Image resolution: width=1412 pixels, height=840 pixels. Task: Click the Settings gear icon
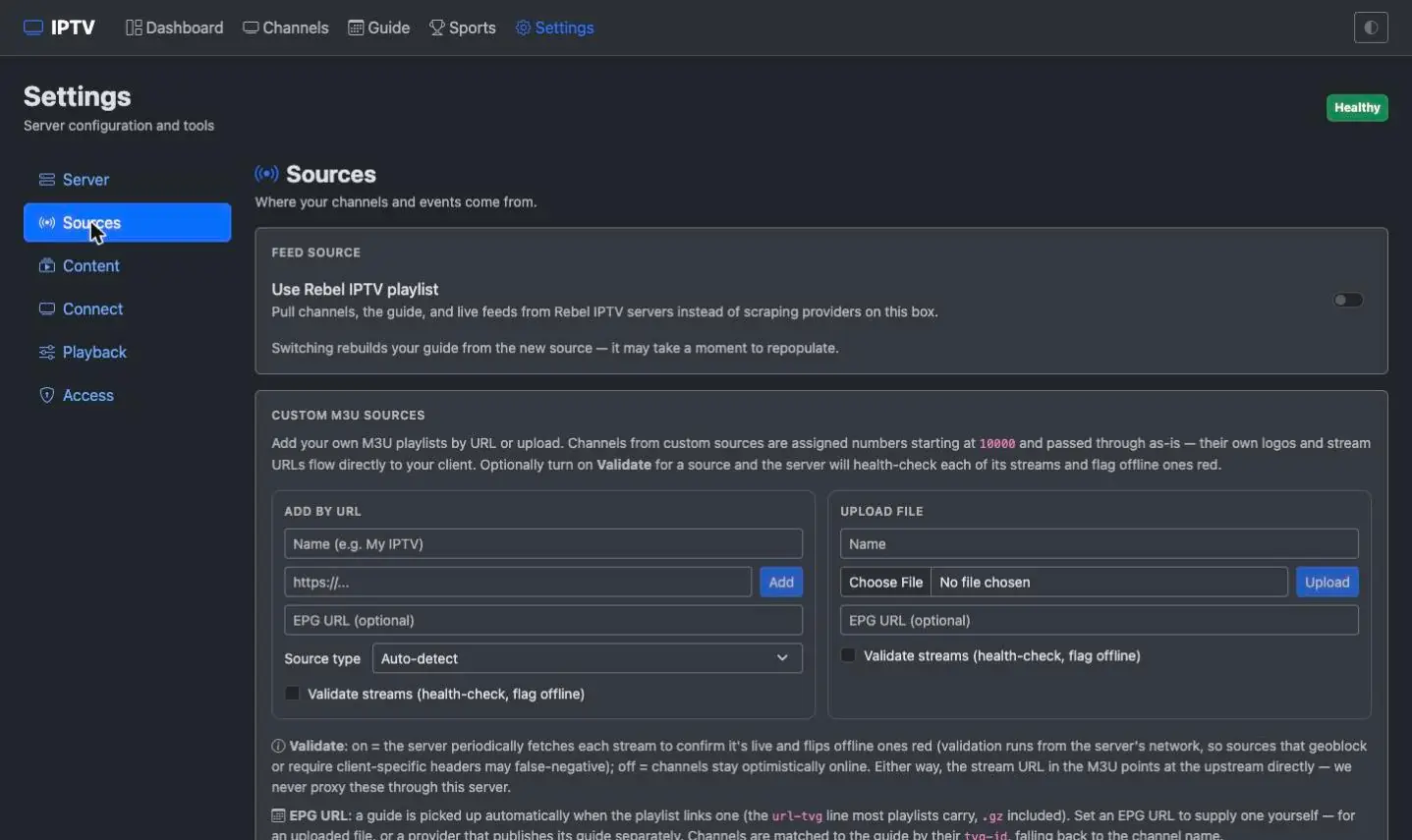click(x=524, y=28)
